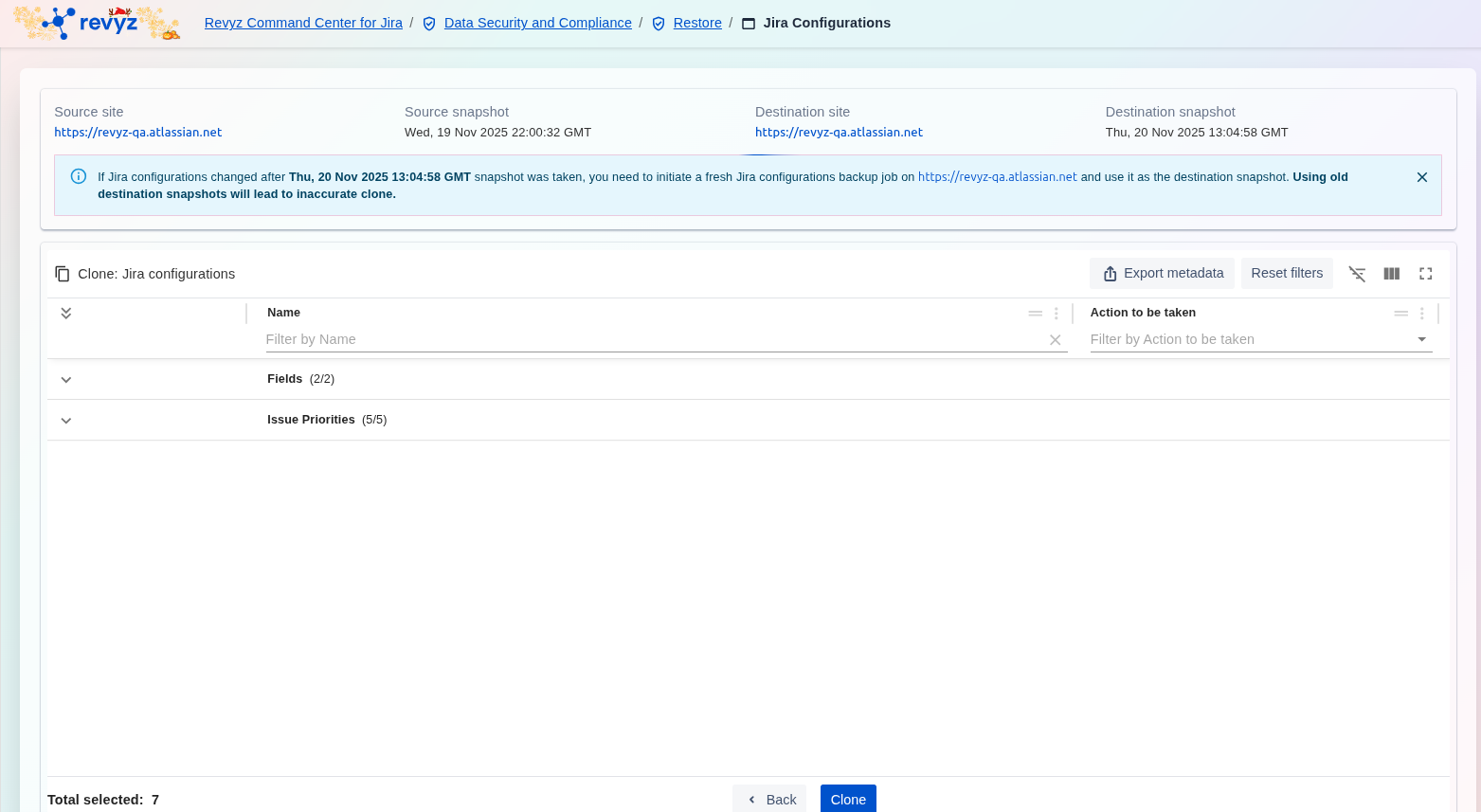Screen dimensions: 1481x812
Task: Open Action to be taken filter dropdown
Action: coord(1421,340)
